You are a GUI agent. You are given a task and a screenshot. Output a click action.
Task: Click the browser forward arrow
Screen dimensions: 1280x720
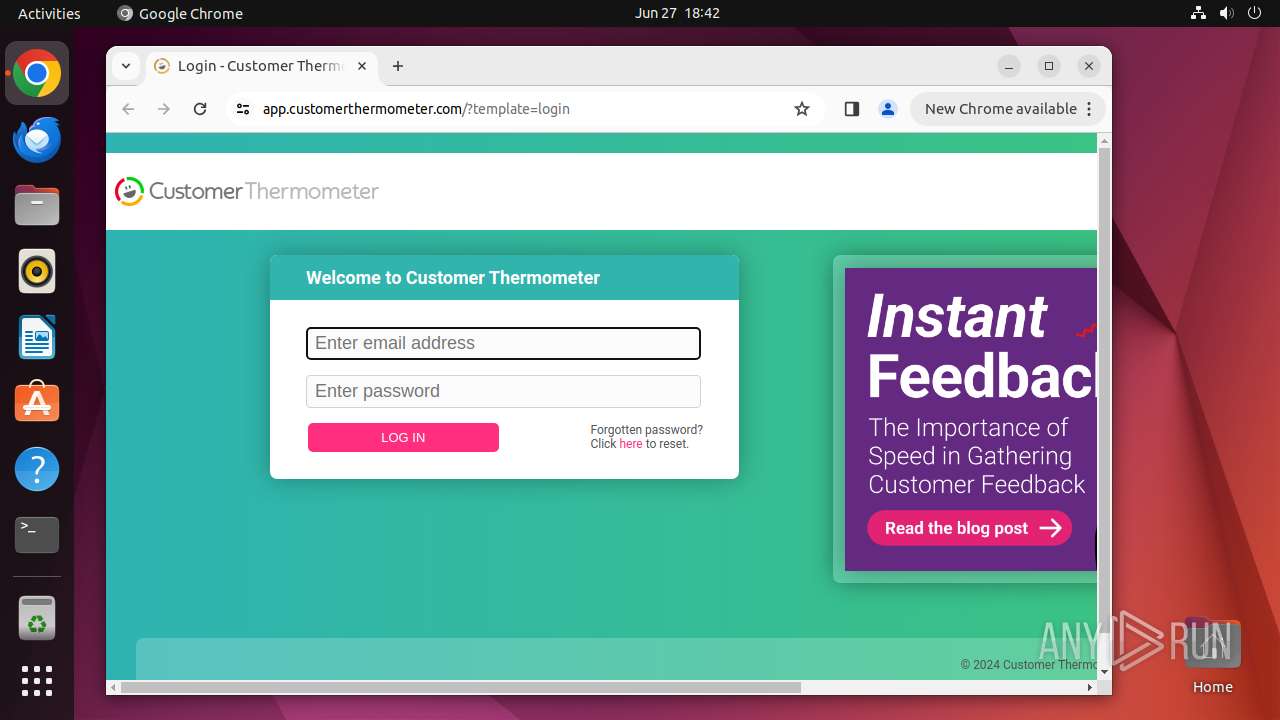[x=164, y=109]
